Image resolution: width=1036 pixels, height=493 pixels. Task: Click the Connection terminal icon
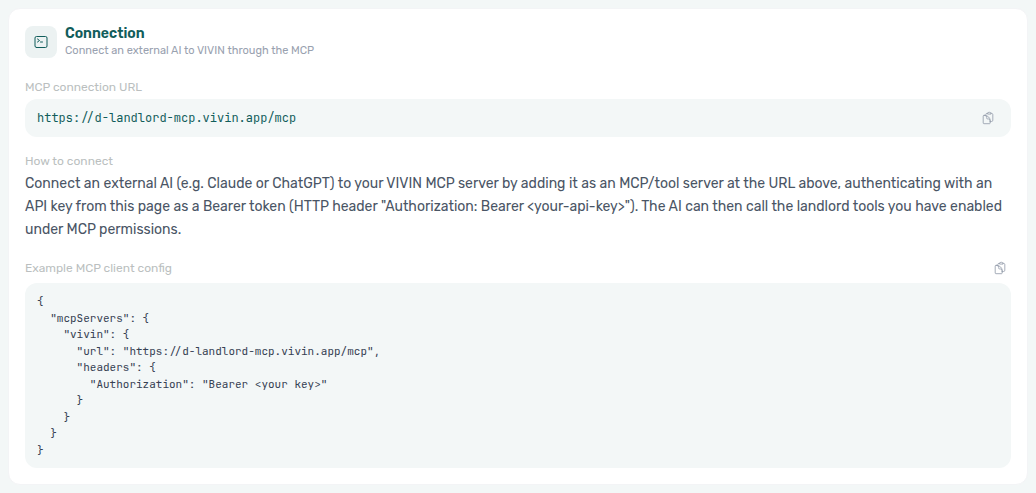point(41,42)
